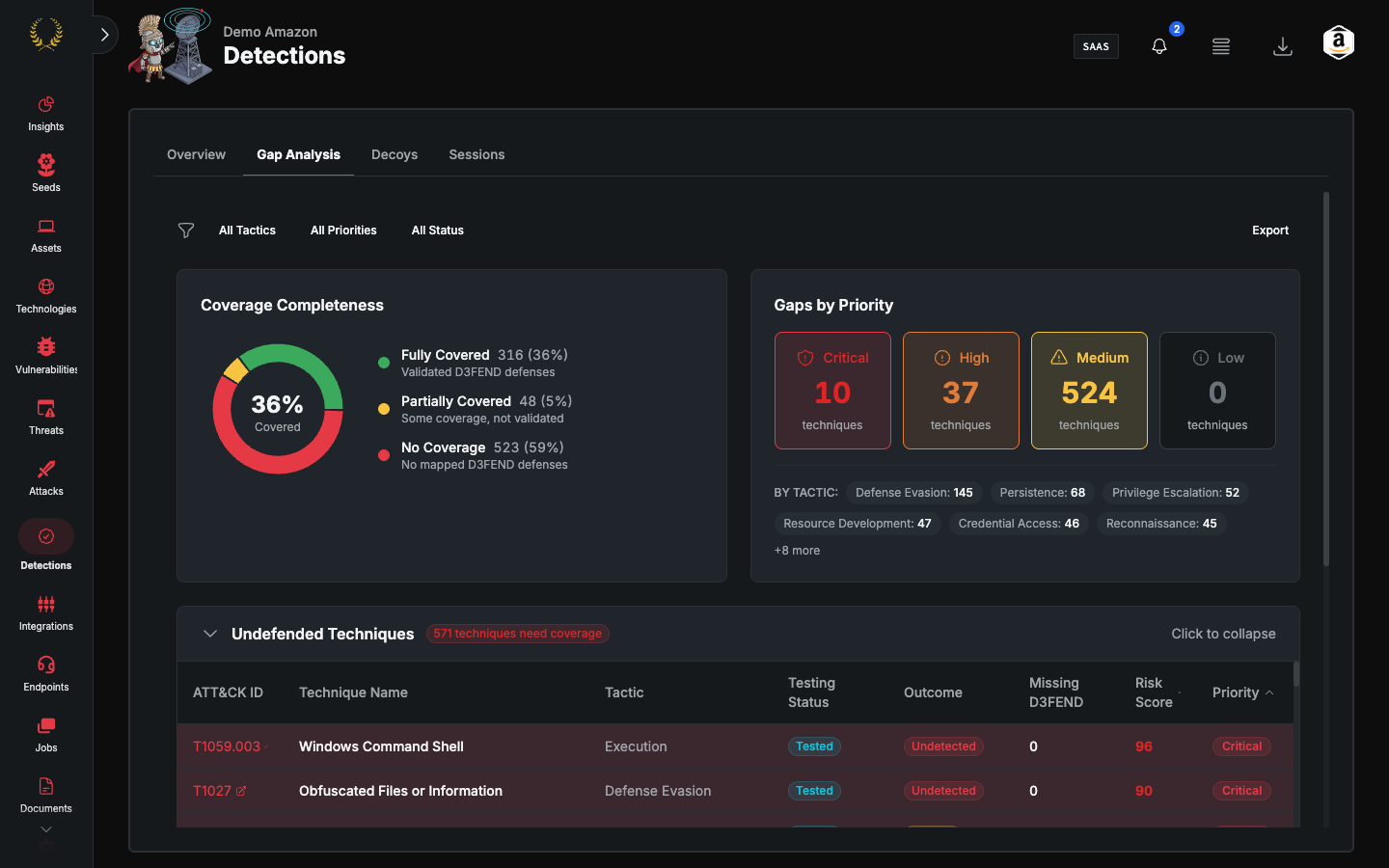Click 'Click to collapse' text
The width and height of the screenshot is (1389, 868).
click(x=1223, y=634)
